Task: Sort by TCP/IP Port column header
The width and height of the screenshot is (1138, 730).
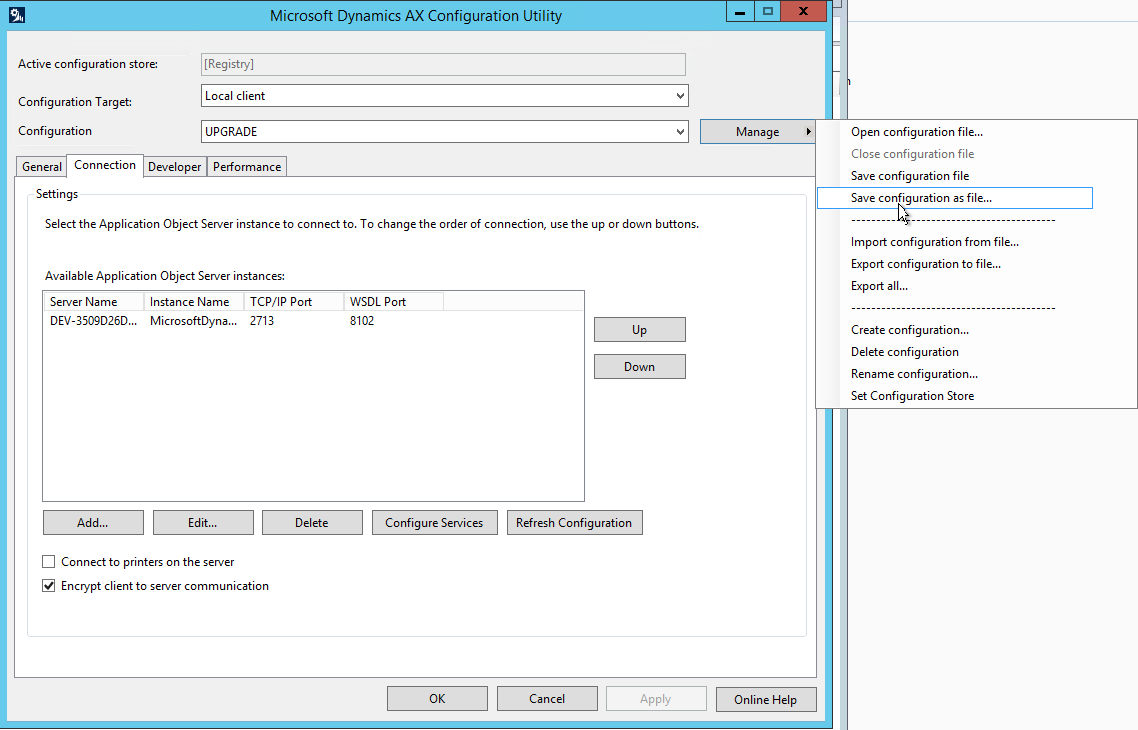Action: click(294, 302)
